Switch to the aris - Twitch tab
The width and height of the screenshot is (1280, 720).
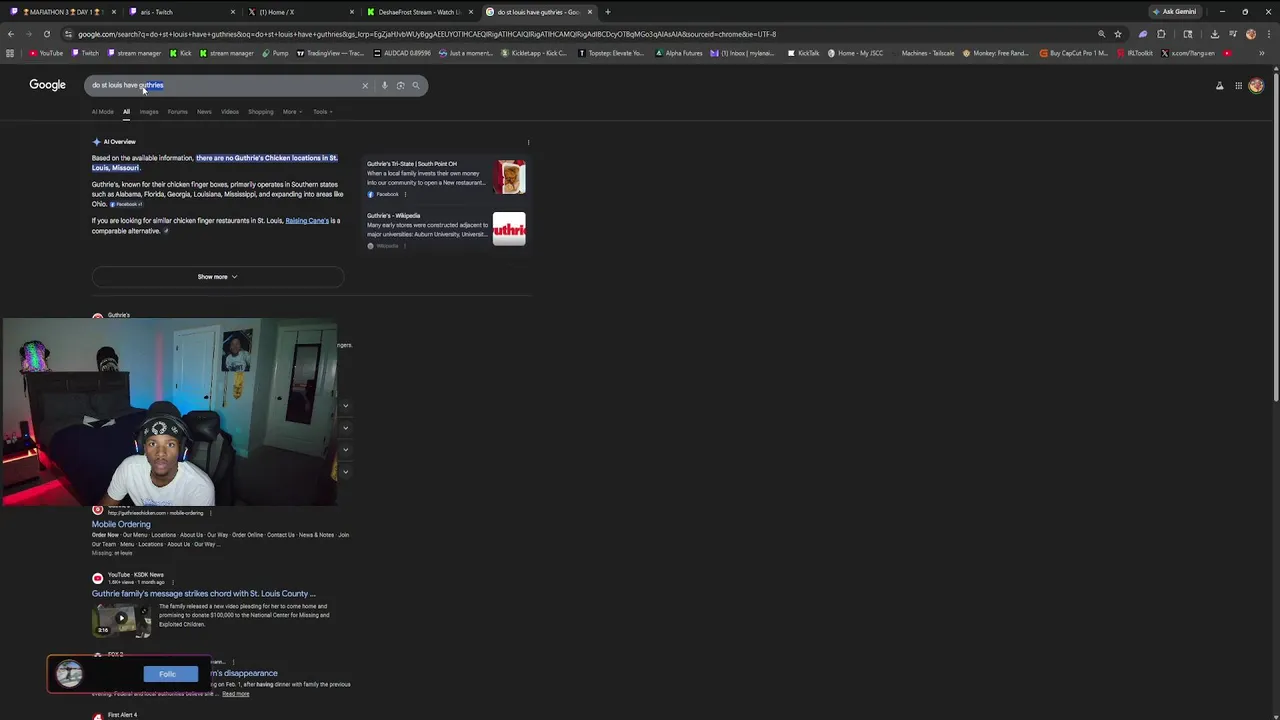pyautogui.click(x=180, y=12)
